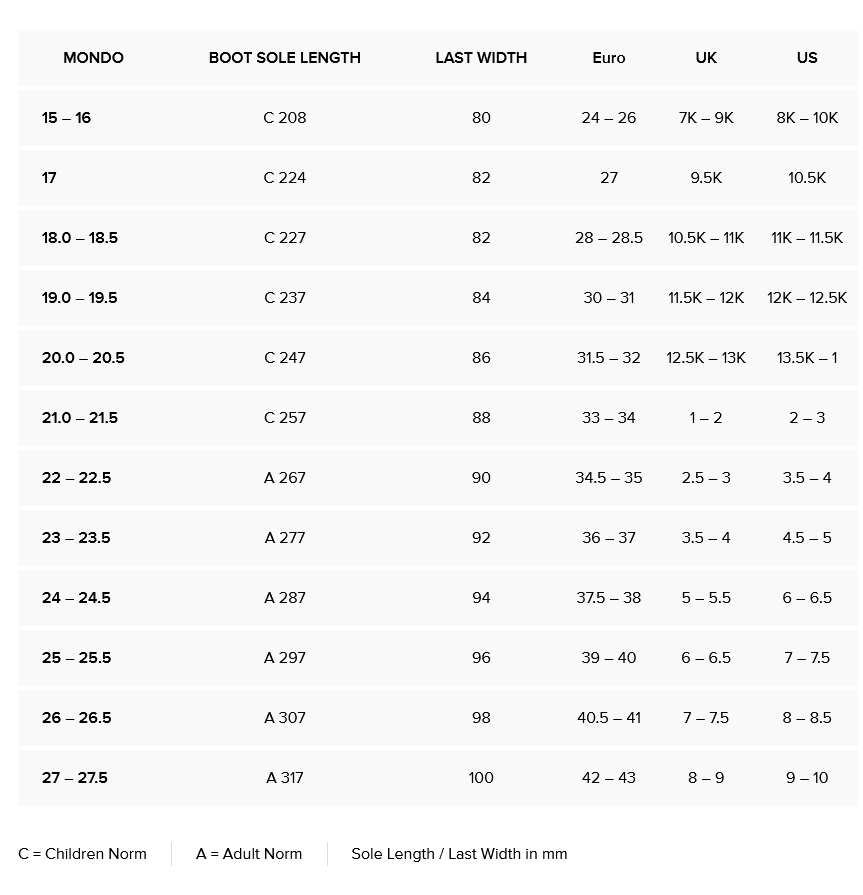Click the 37.5 – 38 Euro size
Viewport: 863px width, 895px height.
(x=609, y=598)
